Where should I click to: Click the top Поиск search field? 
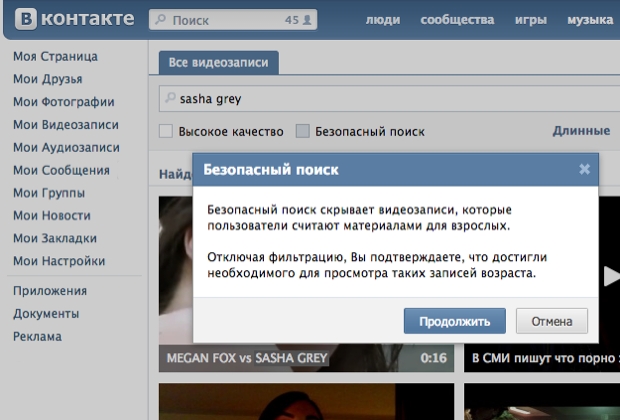click(233, 19)
